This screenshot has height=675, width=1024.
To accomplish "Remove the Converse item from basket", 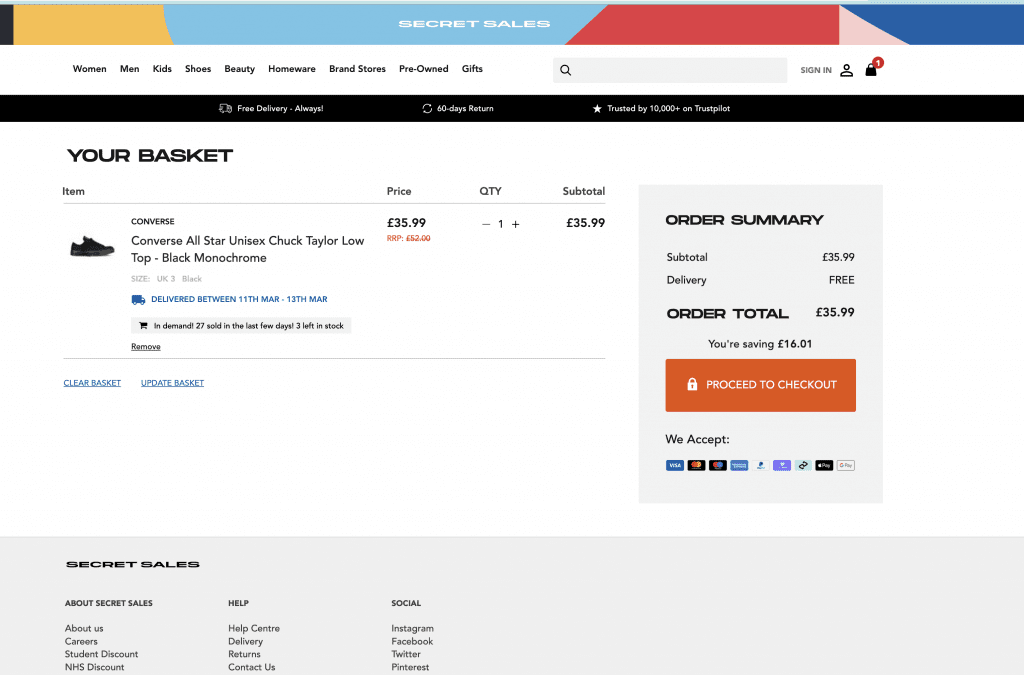I will 145,347.
